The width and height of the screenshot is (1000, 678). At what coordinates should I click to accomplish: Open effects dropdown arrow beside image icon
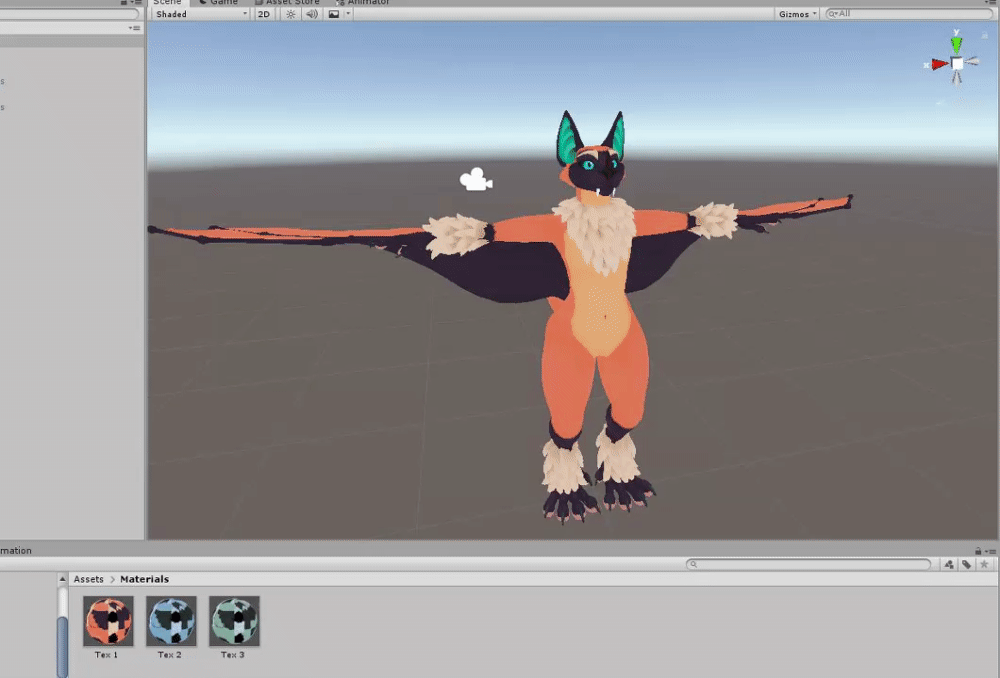click(348, 14)
